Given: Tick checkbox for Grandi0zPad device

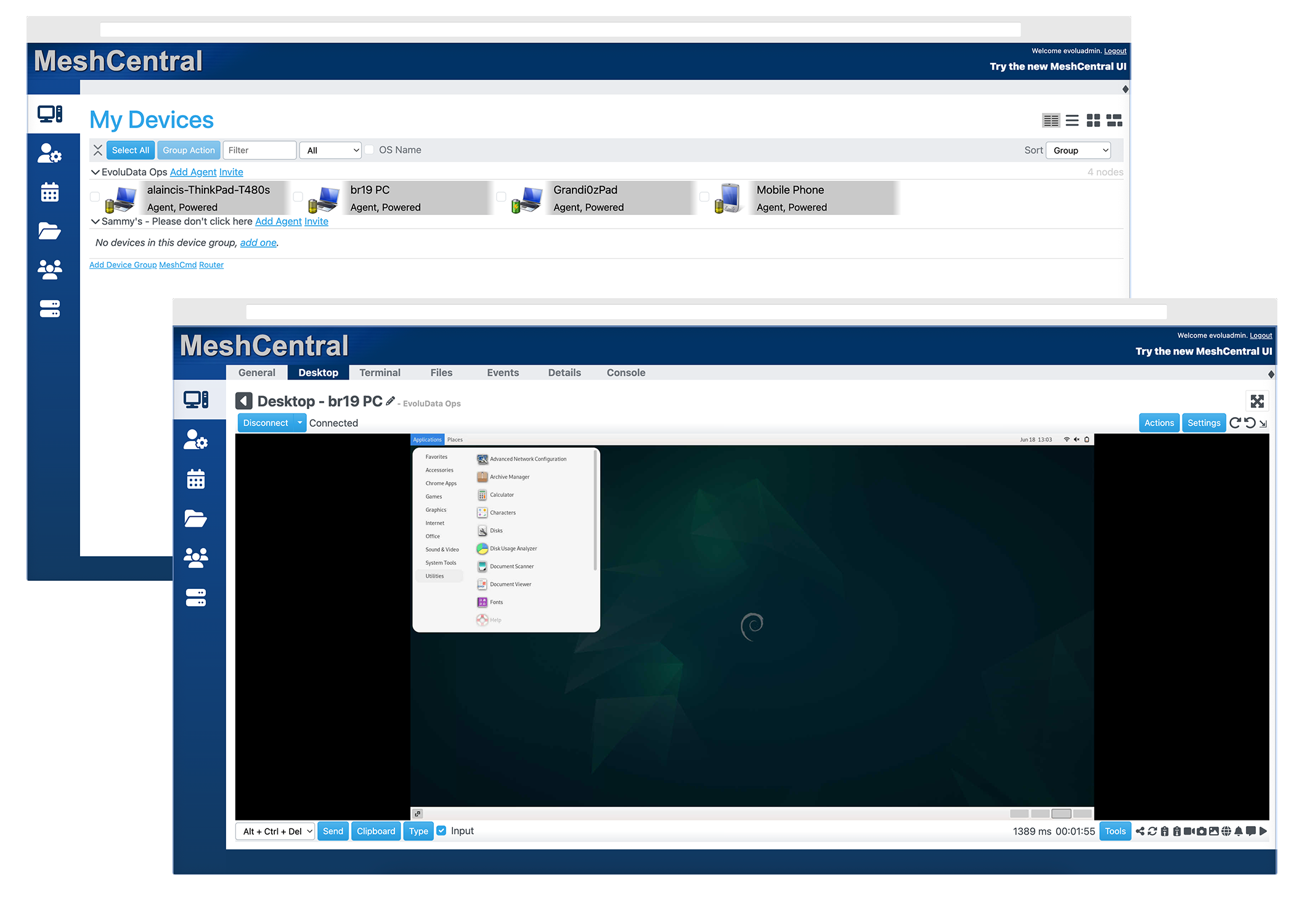Looking at the screenshot, I should 502,197.
